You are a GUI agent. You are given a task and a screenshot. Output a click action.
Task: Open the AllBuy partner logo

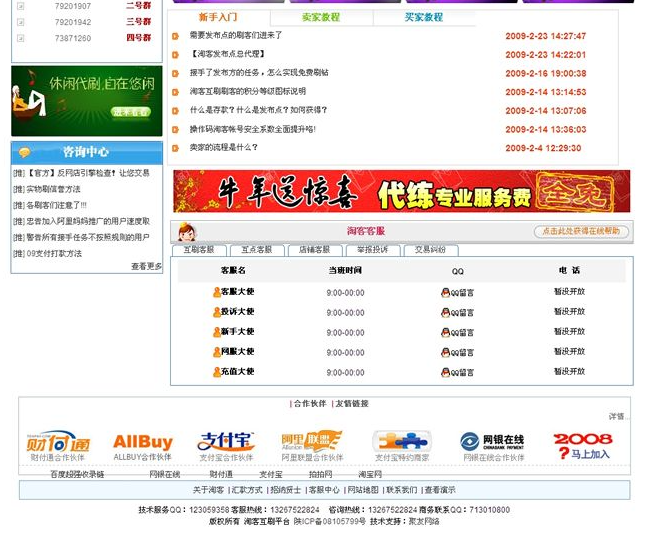(x=142, y=441)
